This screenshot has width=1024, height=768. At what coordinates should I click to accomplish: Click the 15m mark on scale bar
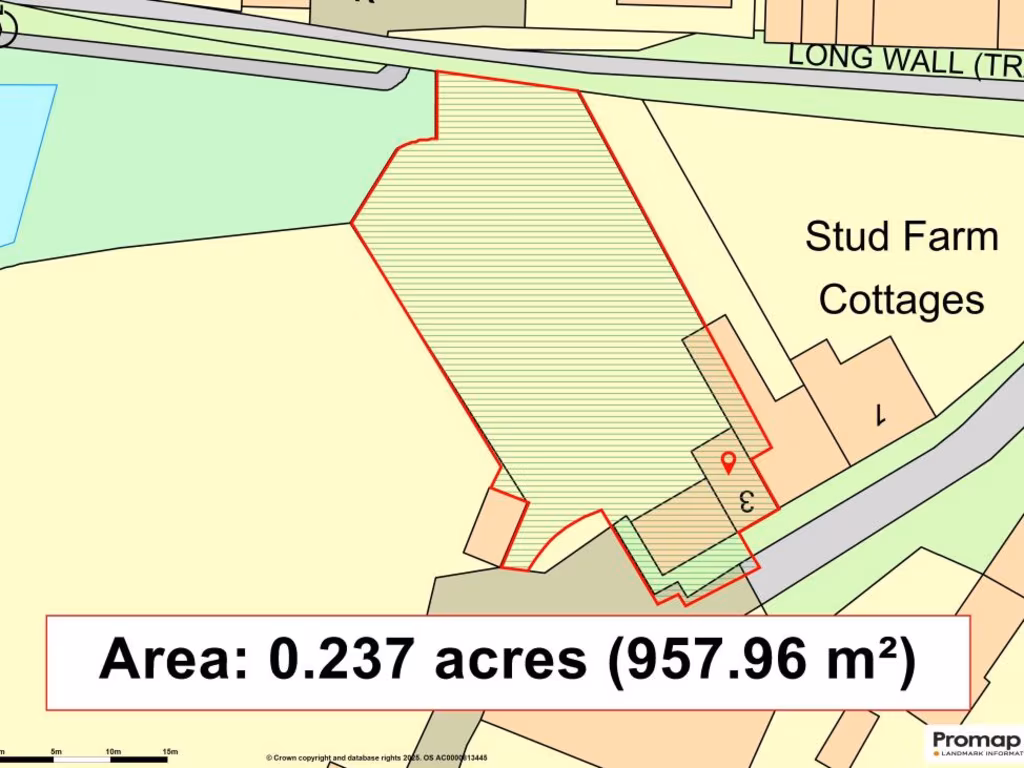pyautogui.click(x=169, y=751)
